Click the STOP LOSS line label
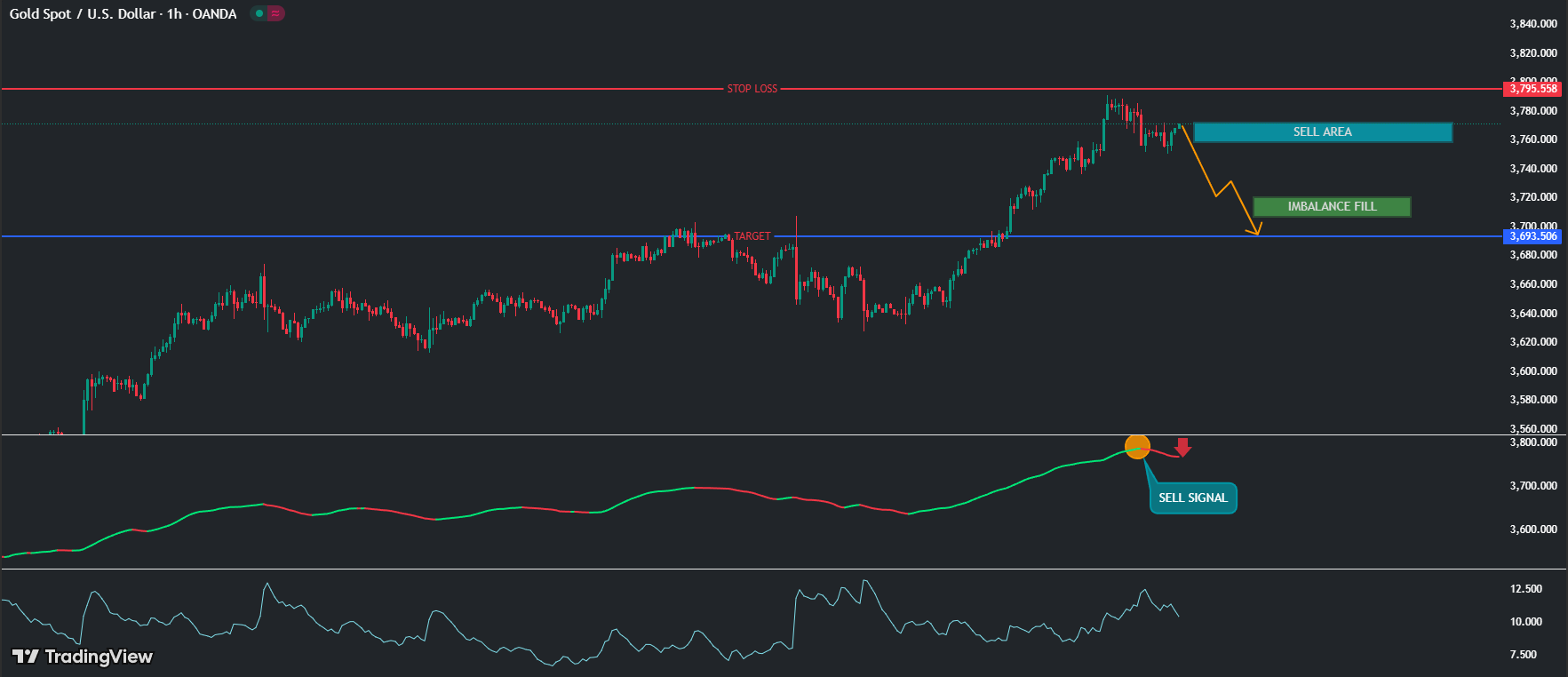Viewport: 1568px width, 677px height. pos(752,89)
